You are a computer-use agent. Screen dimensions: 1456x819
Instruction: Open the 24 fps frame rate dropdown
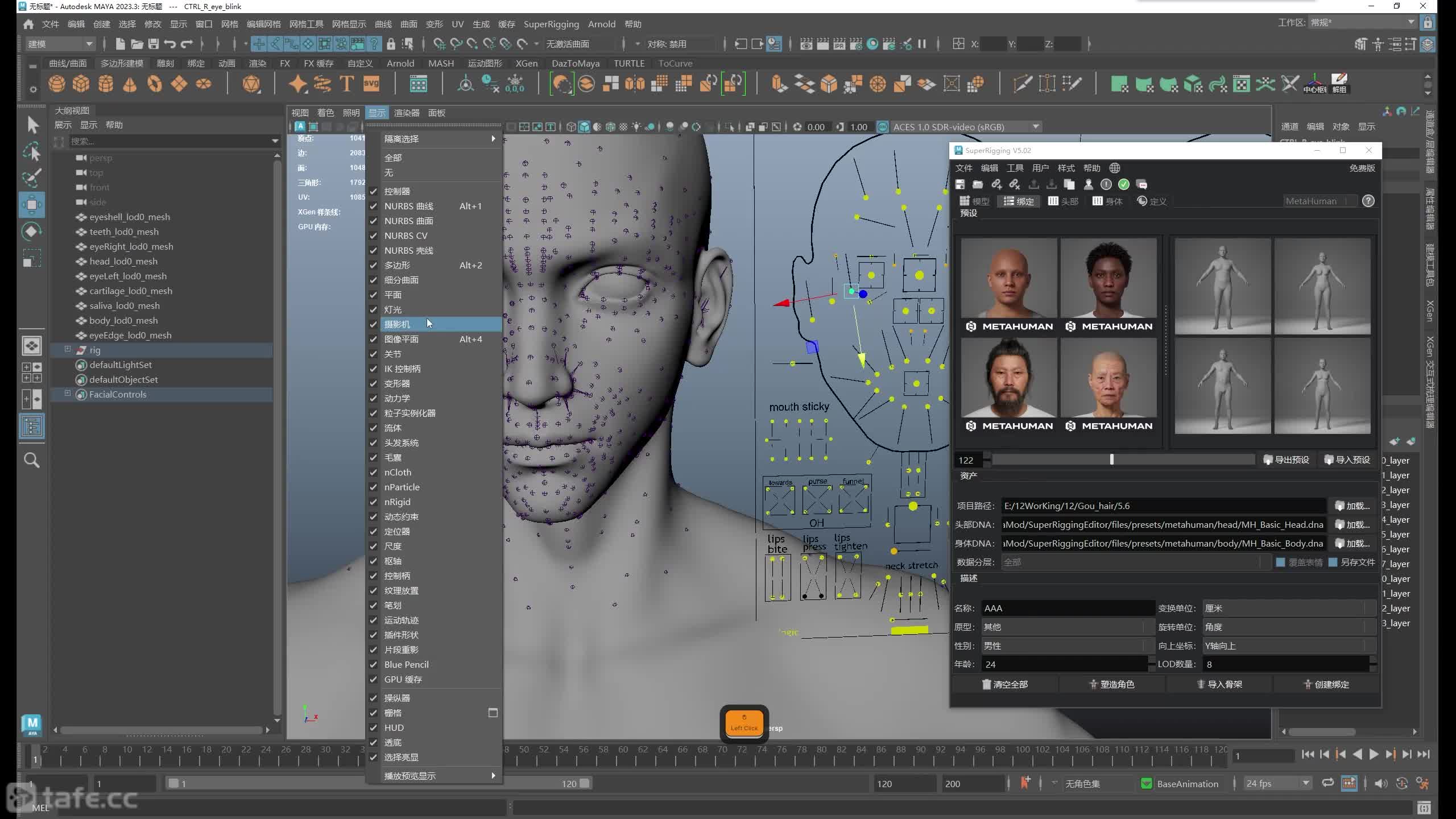1306,783
